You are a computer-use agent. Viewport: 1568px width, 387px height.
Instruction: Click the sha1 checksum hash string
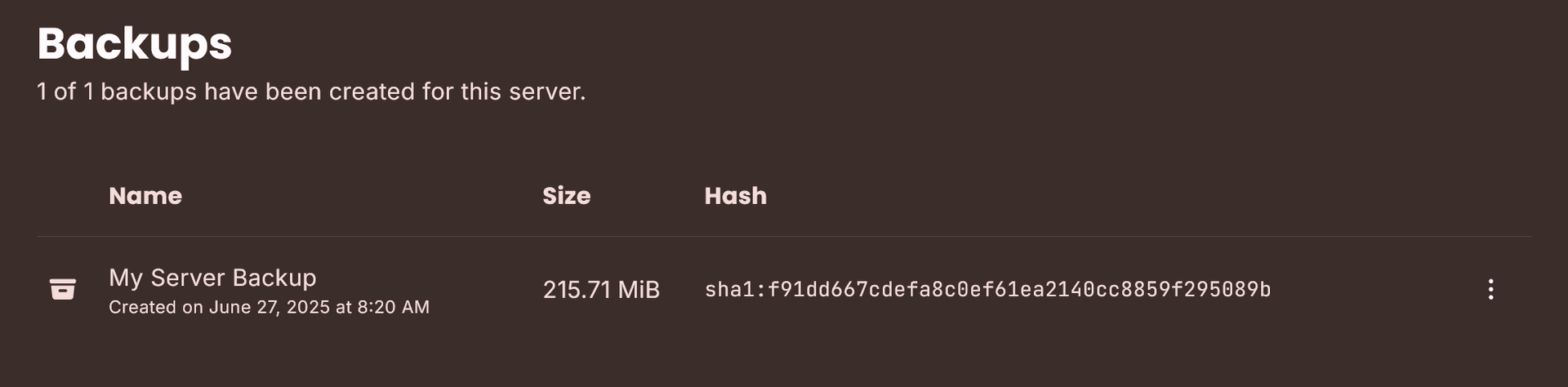(987, 290)
